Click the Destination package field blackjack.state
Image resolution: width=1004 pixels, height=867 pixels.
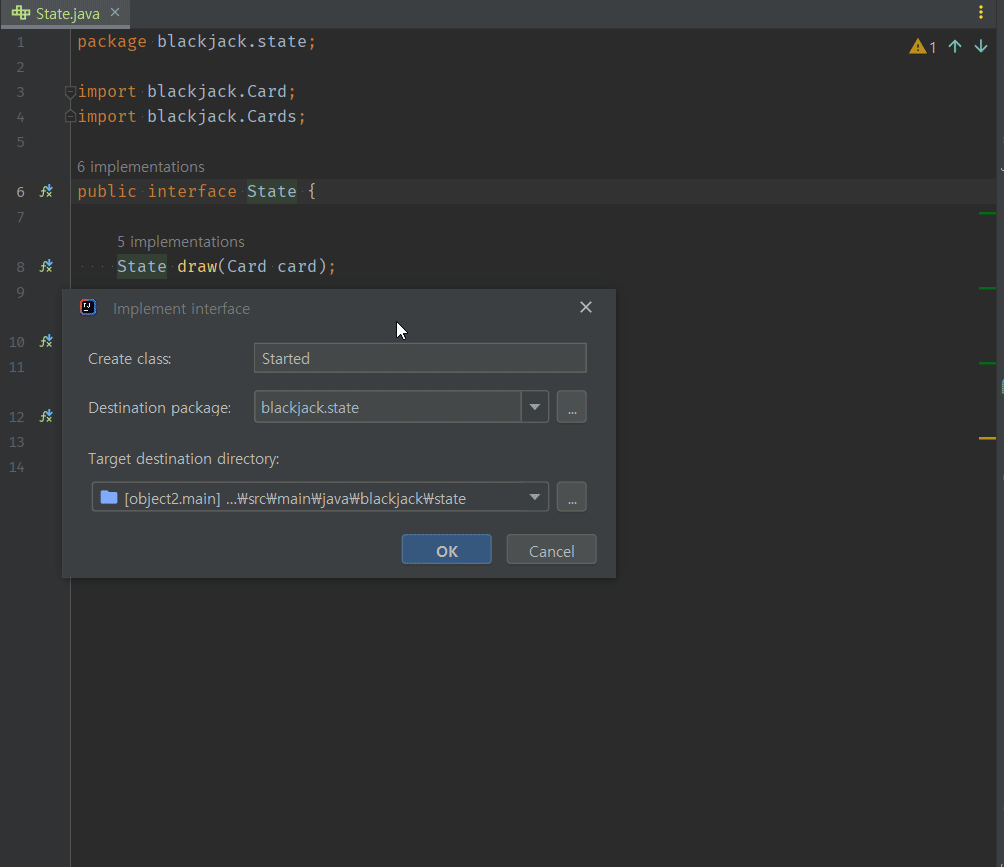(x=387, y=407)
